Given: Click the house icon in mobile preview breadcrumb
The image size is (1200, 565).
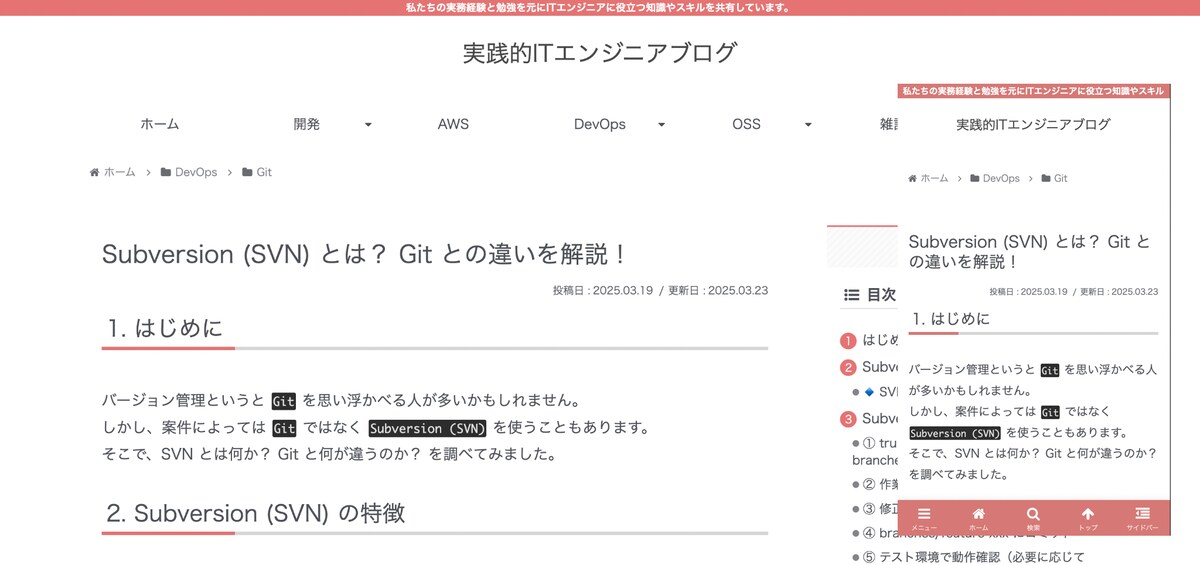Looking at the screenshot, I should point(912,178).
